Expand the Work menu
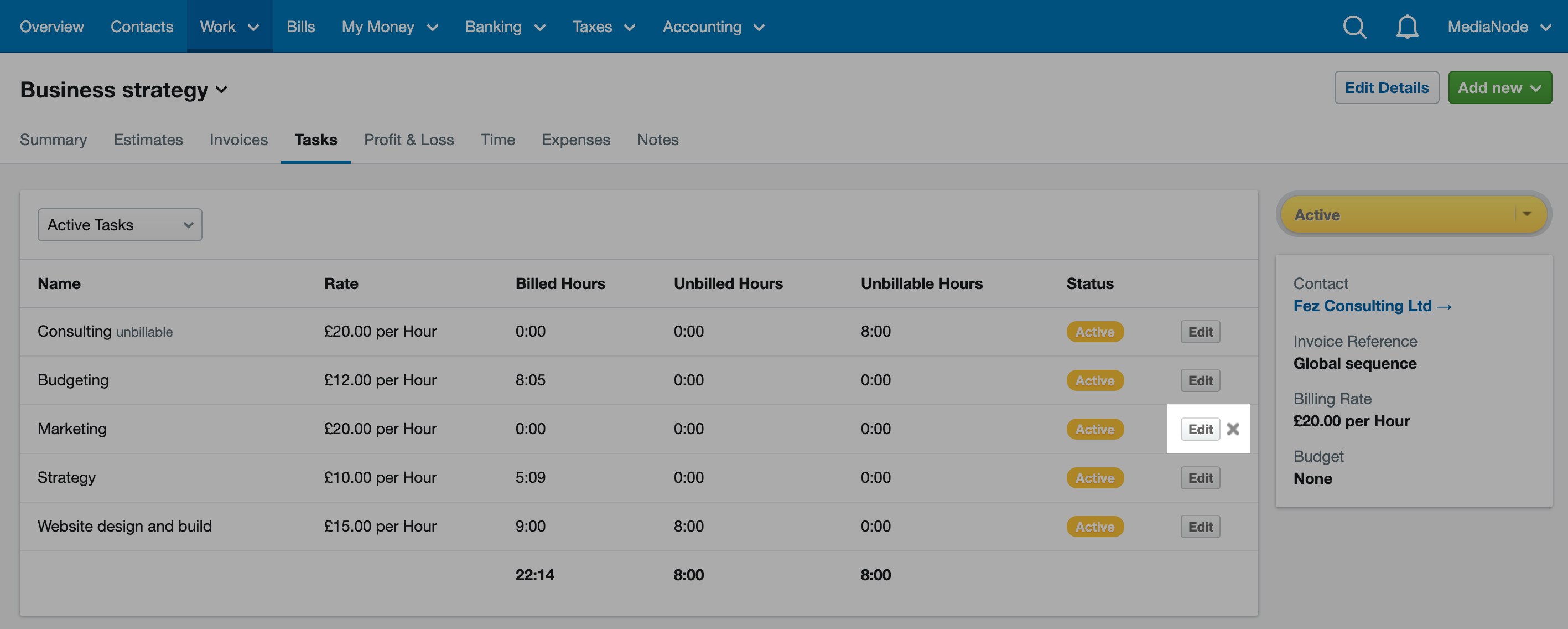This screenshot has height=629, width=1568. [x=230, y=27]
